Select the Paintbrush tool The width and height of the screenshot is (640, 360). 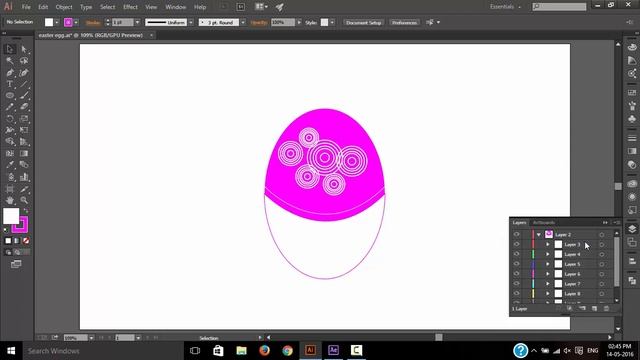24,96
